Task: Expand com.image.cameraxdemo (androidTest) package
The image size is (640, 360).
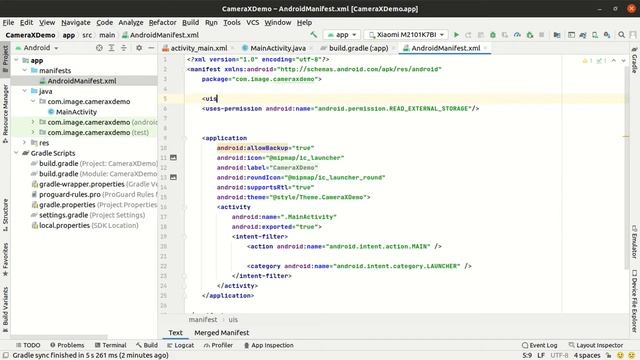Action: coord(33,122)
